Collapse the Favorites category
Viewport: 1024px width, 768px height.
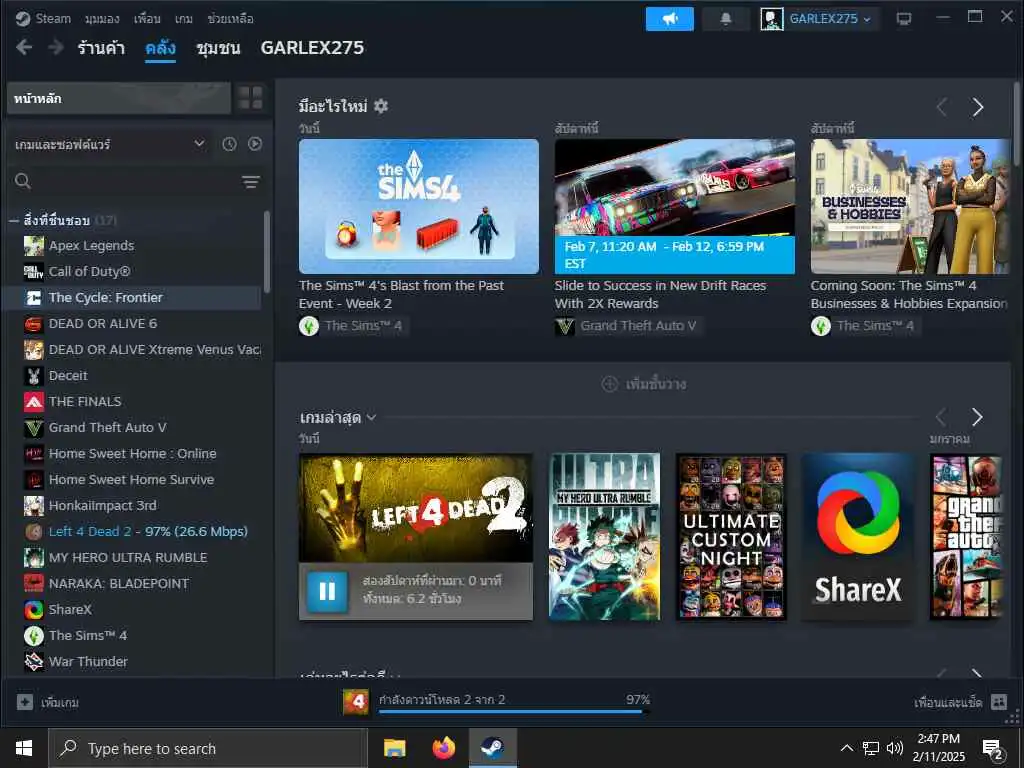(x=13, y=221)
